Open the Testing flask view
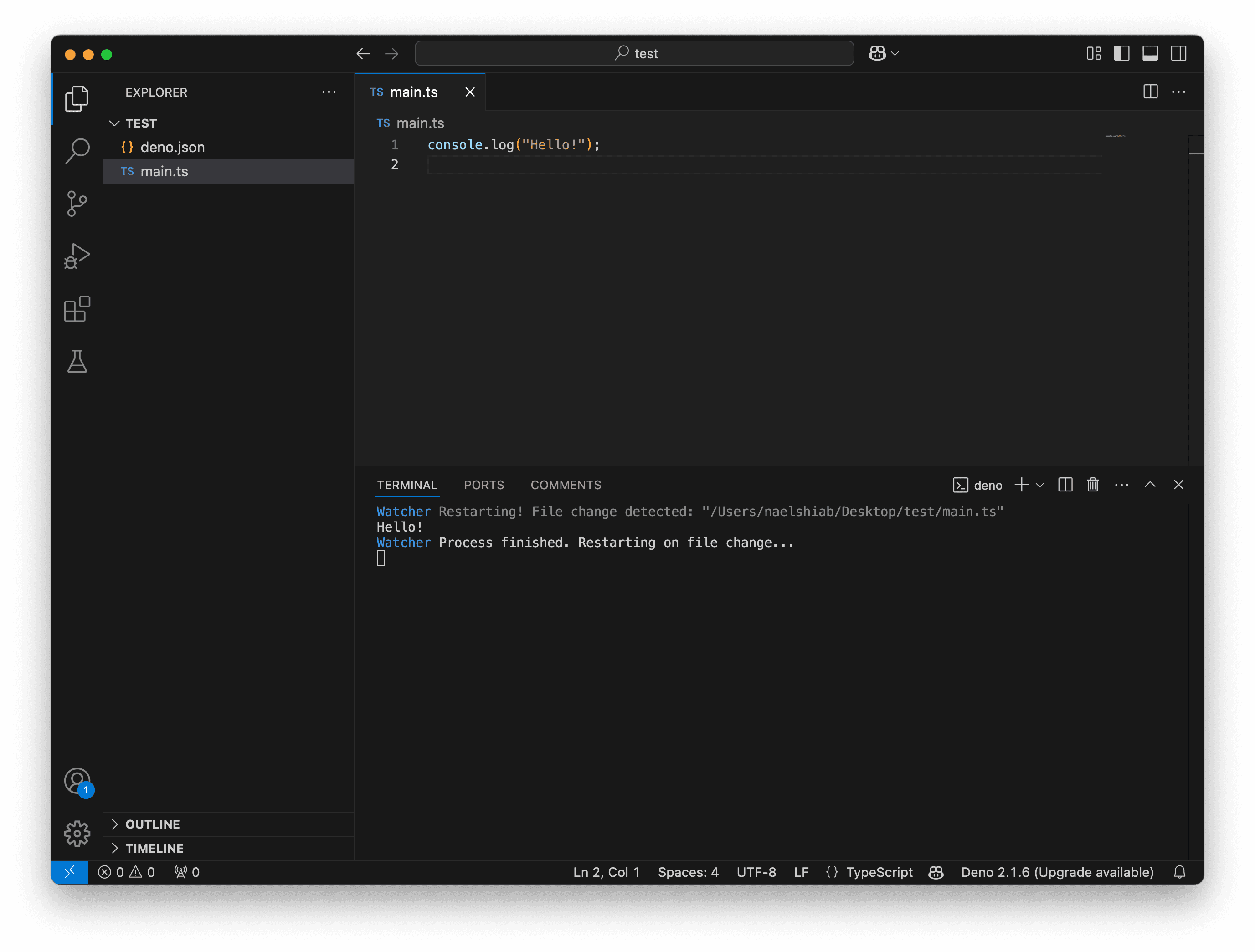Image resolution: width=1255 pixels, height=952 pixels. click(77, 361)
